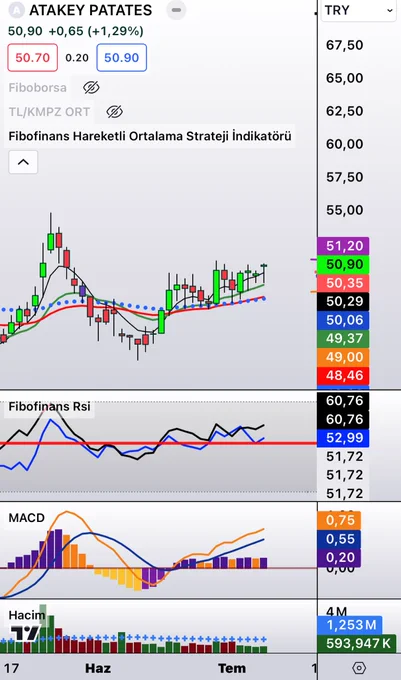Click the grey minus icon beside the title

click(176, 10)
